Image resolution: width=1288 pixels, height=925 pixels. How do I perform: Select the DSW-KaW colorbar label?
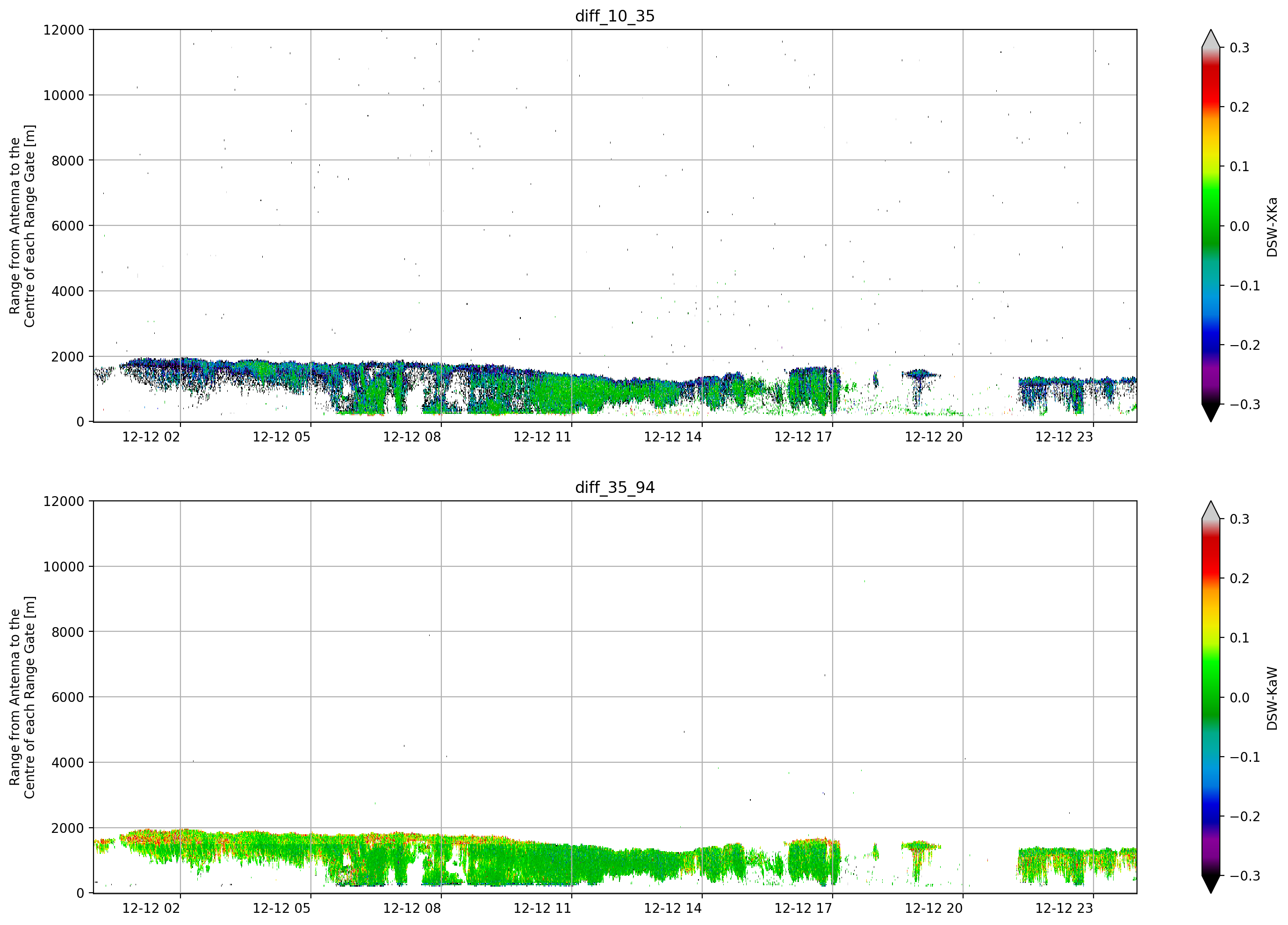click(1272, 698)
